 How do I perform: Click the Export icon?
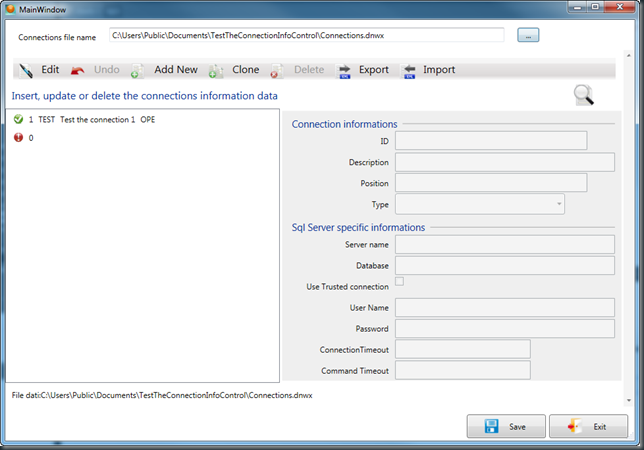(x=344, y=71)
